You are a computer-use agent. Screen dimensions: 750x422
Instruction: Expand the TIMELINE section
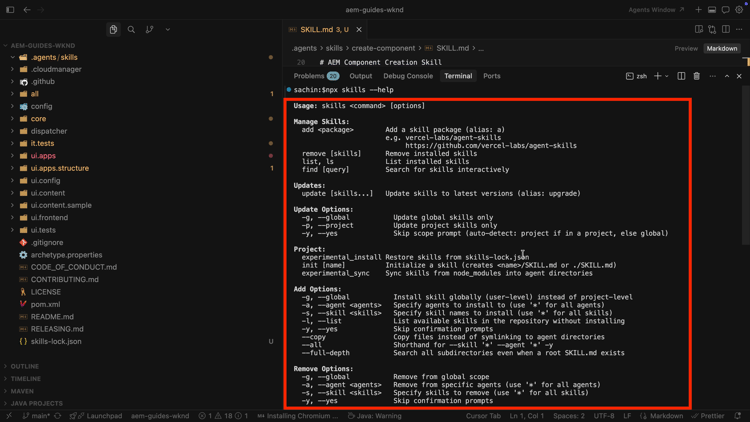point(26,379)
